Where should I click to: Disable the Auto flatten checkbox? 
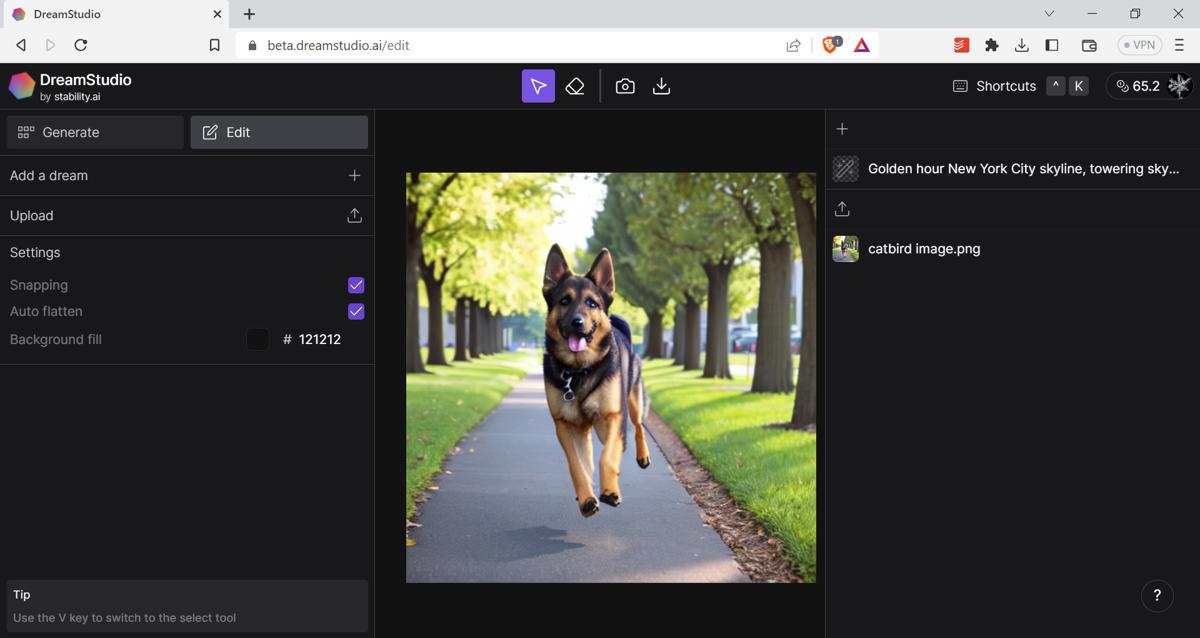pos(356,311)
